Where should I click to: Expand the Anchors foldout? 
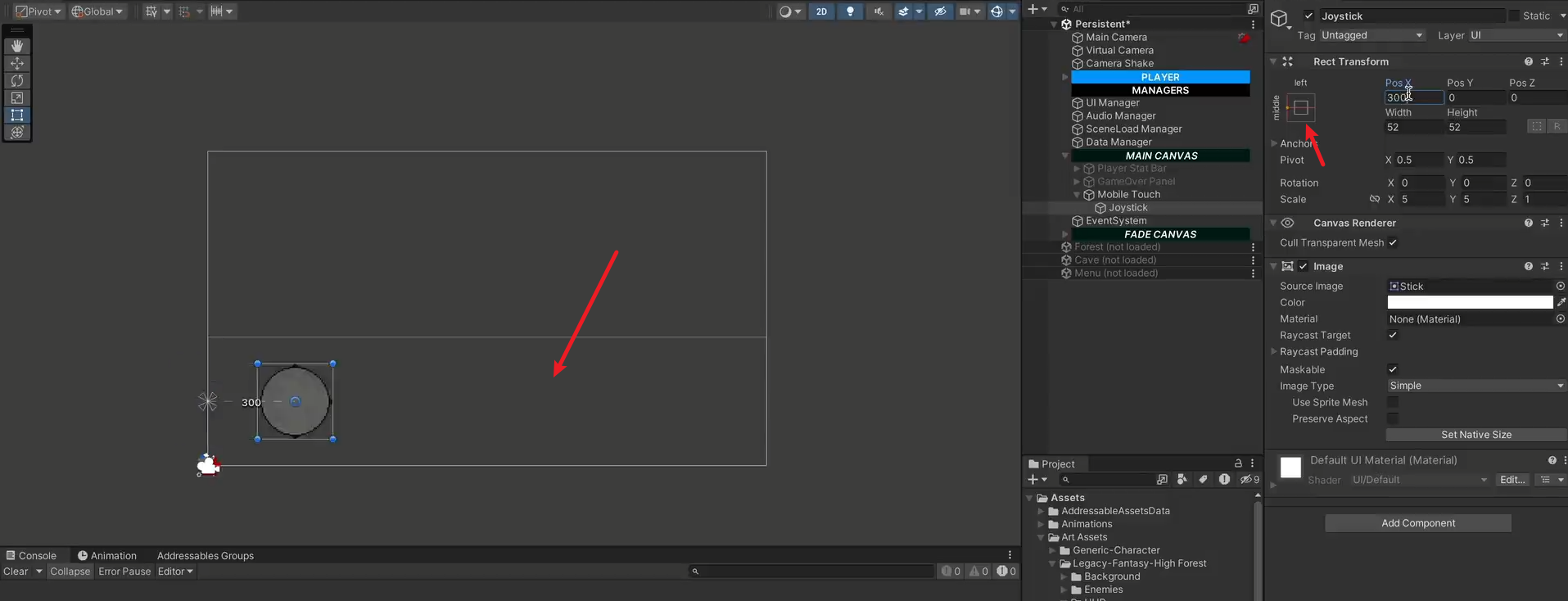1274,143
